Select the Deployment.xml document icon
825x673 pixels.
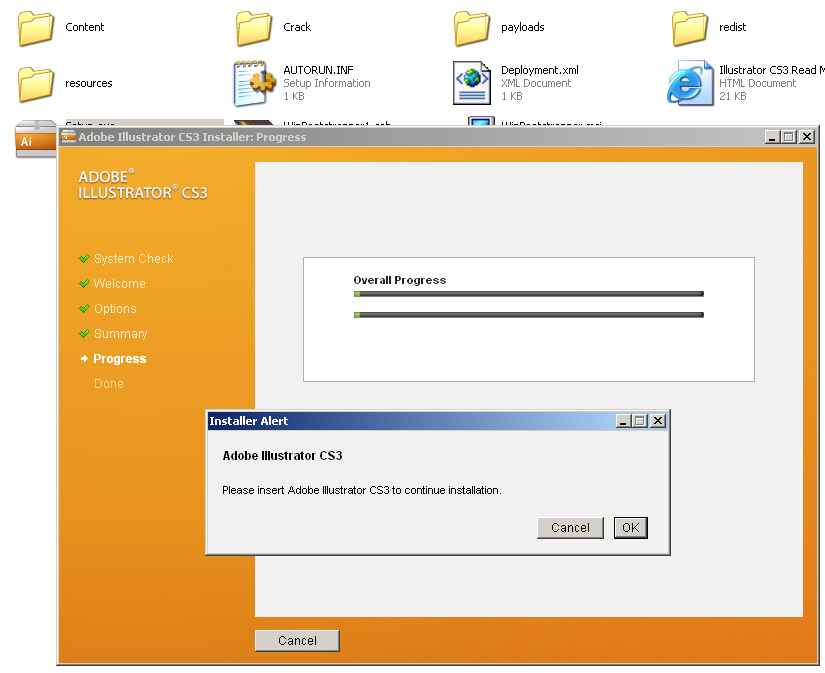pyautogui.click(x=472, y=83)
